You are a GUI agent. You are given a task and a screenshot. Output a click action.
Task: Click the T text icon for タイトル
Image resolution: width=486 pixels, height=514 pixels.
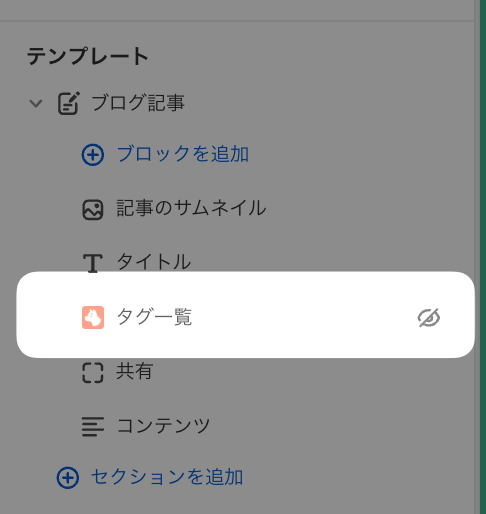(93, 263)
